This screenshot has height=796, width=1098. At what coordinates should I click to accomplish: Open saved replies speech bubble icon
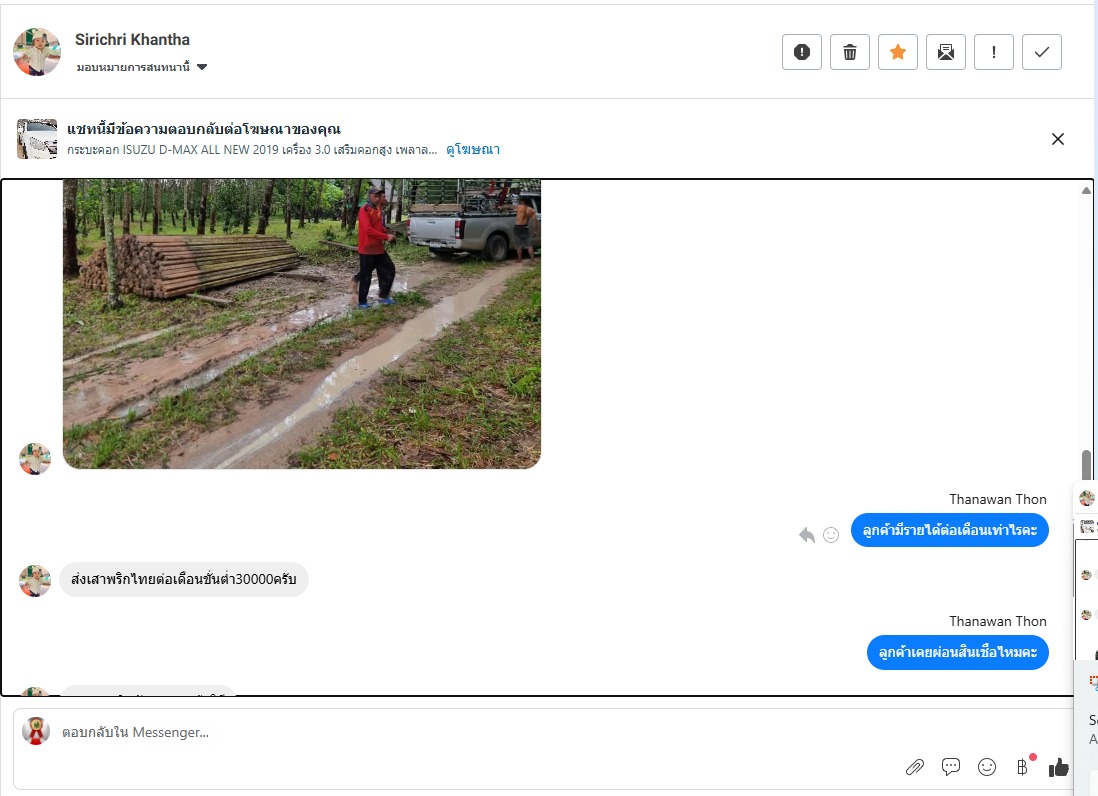[x=950, y=767]
